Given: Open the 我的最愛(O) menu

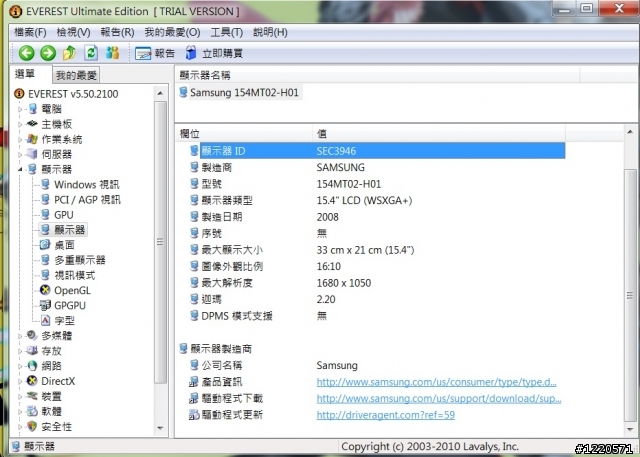Looking at the screenshot, I should pos(172,32).
